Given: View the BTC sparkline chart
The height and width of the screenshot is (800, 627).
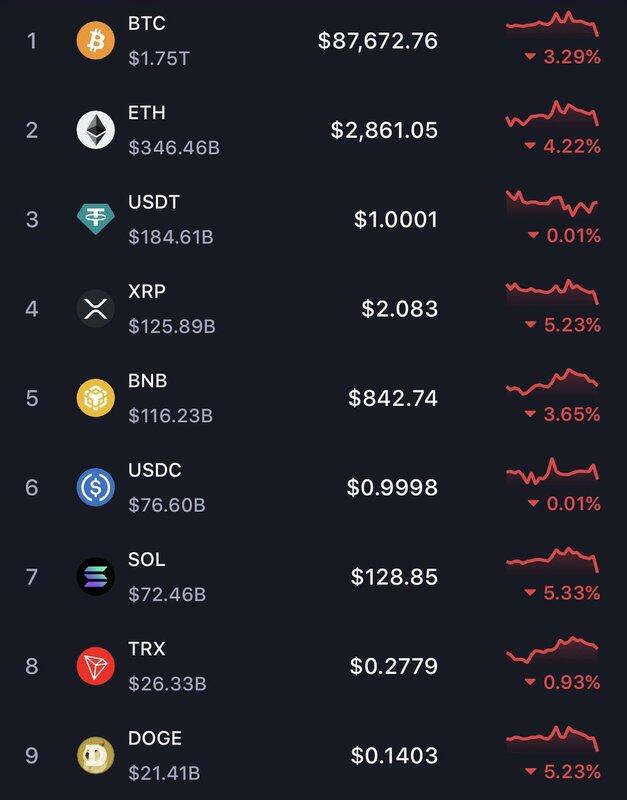Looking at the screenshot, I should (x=552, y=24).
